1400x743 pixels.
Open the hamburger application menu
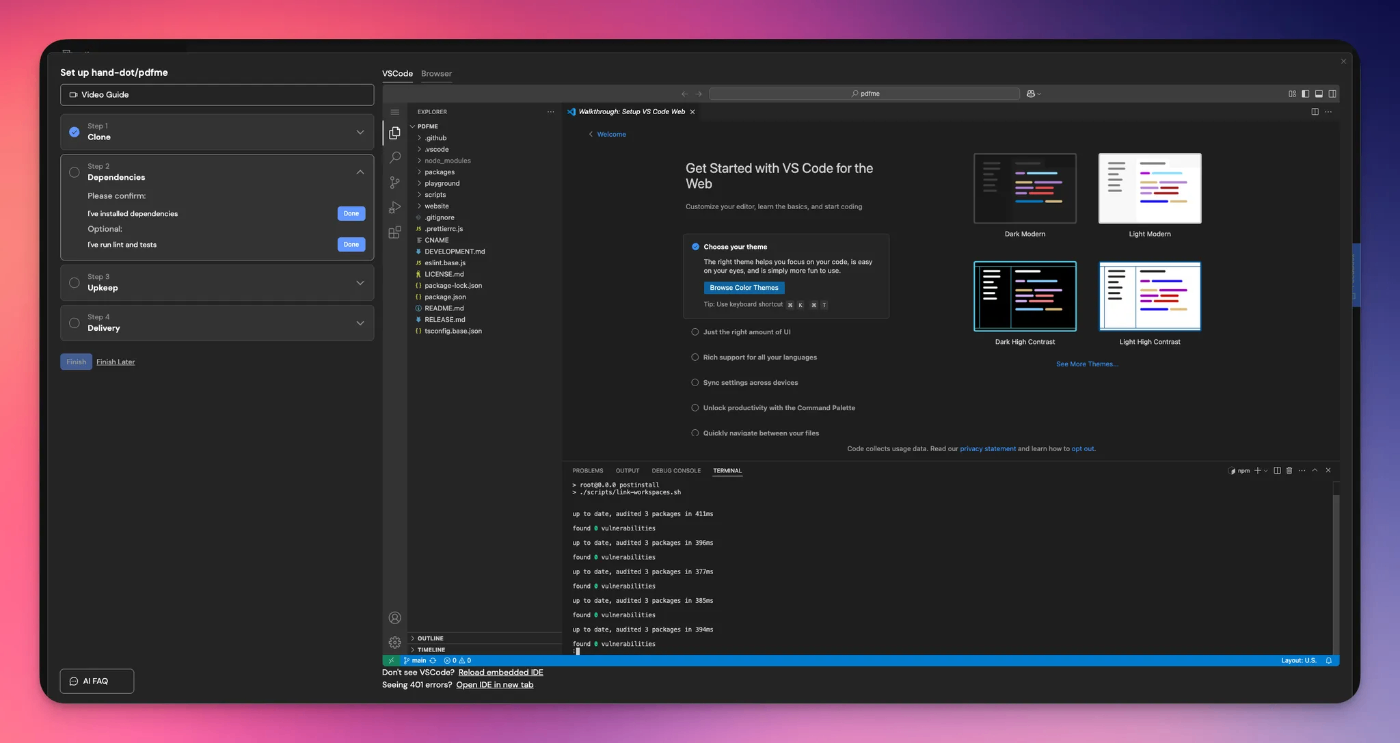[395, 112]
